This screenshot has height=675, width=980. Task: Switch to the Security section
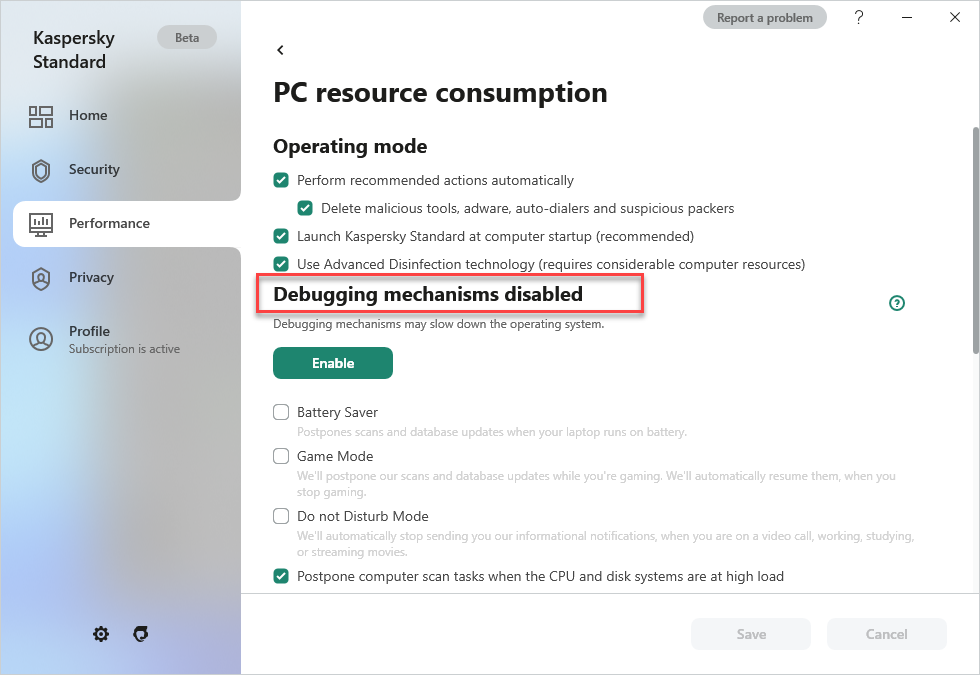pos(94,170)
